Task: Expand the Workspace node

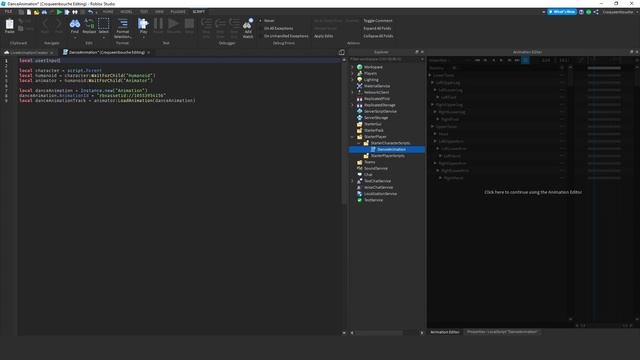Action: click(x=353, y=67)
